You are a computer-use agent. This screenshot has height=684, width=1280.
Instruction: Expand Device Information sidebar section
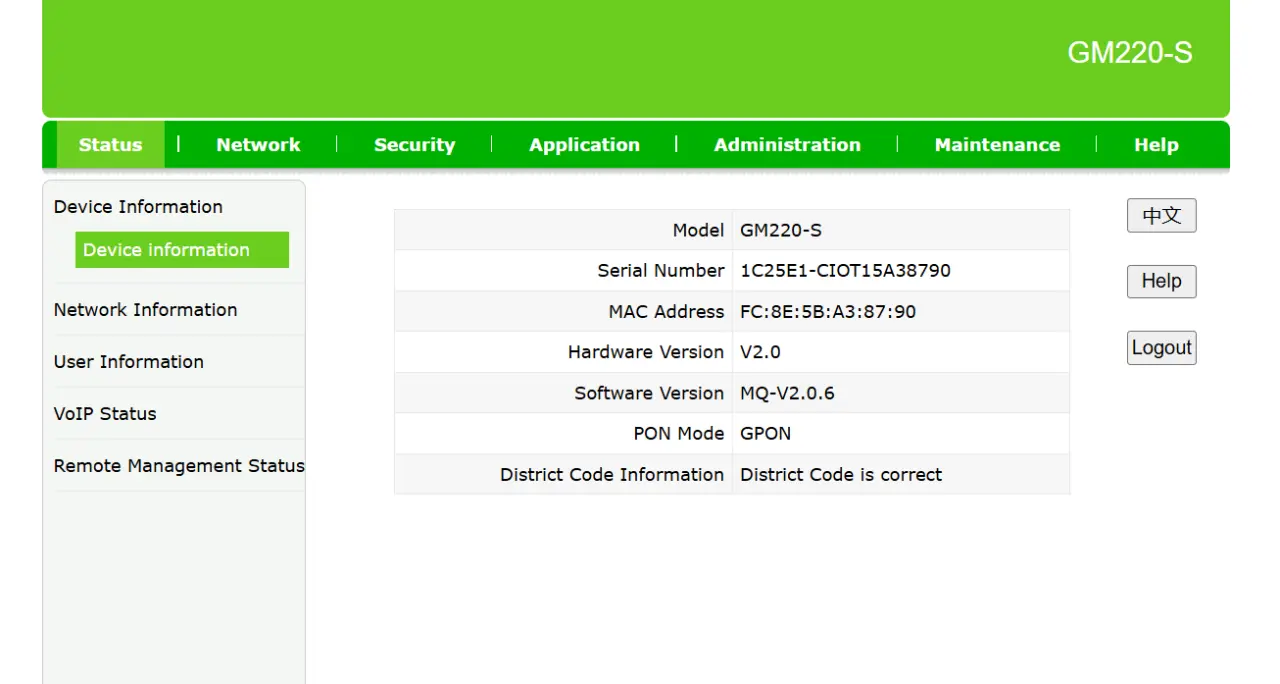pos(138,207)
